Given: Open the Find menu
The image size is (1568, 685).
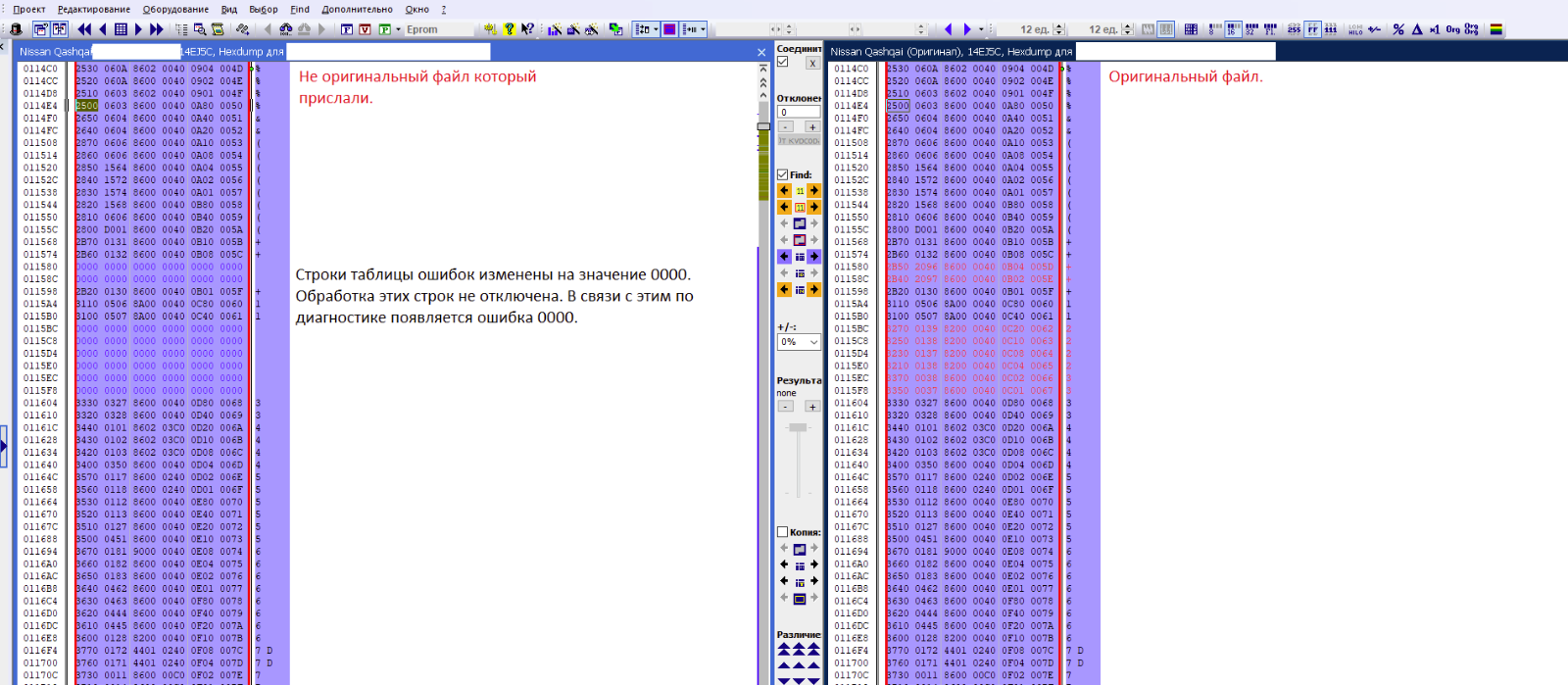Looking at the screenshot, I should coord(300,9).
